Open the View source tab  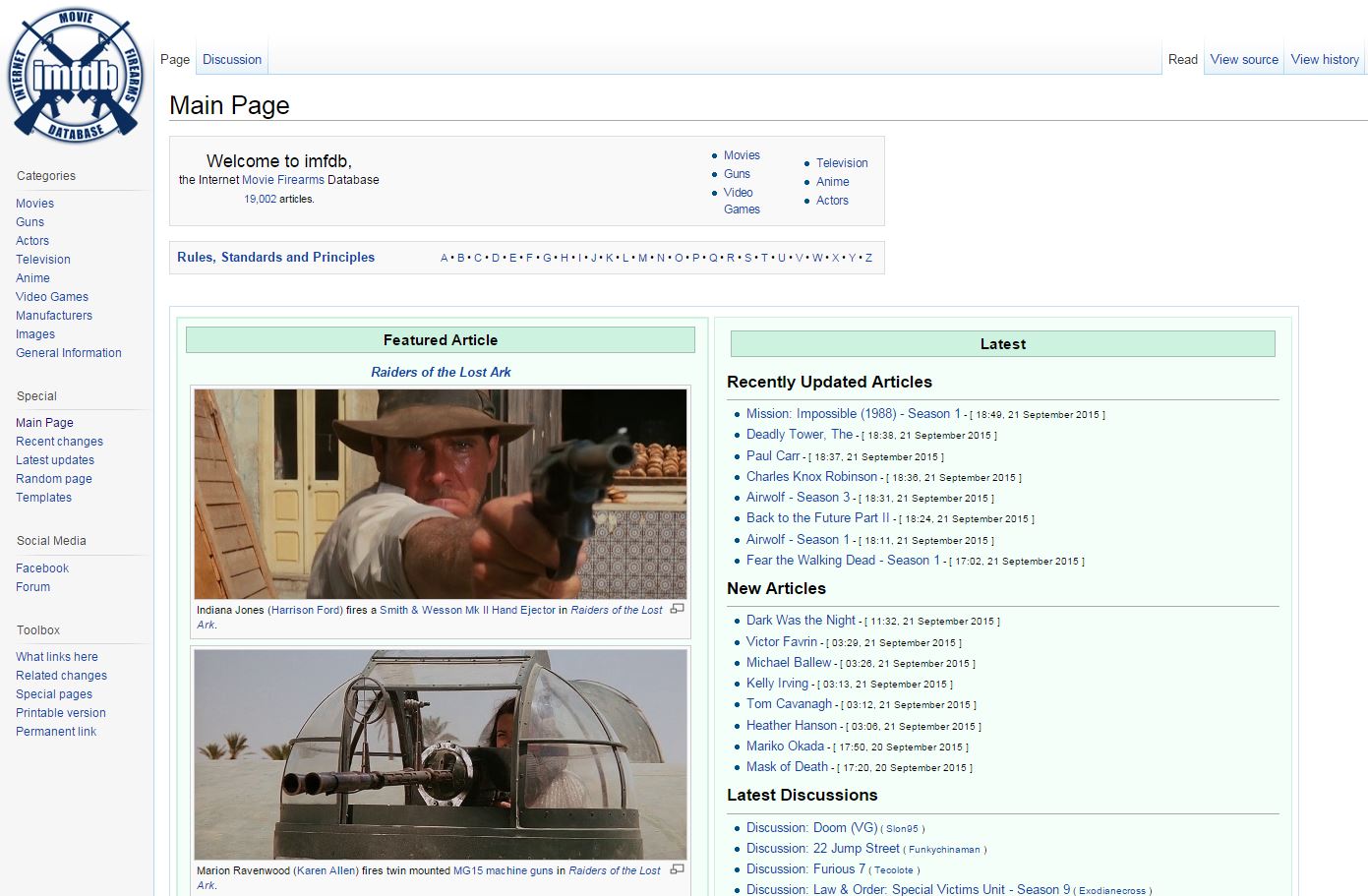pyautogui.click(x=1244, y=59)
